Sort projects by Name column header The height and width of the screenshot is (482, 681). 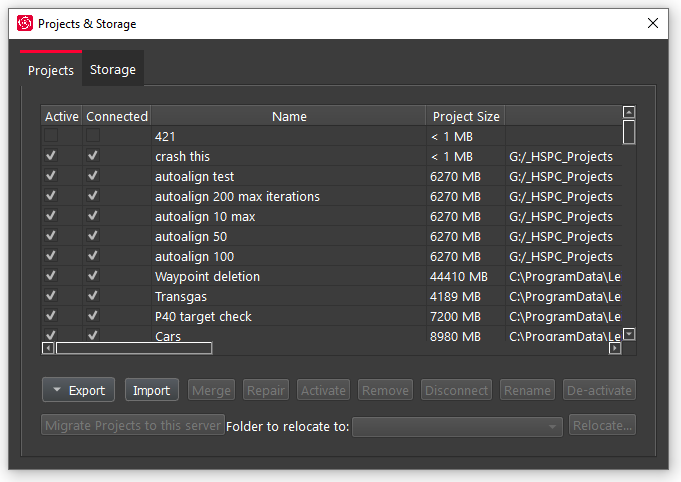click(289, 117)
